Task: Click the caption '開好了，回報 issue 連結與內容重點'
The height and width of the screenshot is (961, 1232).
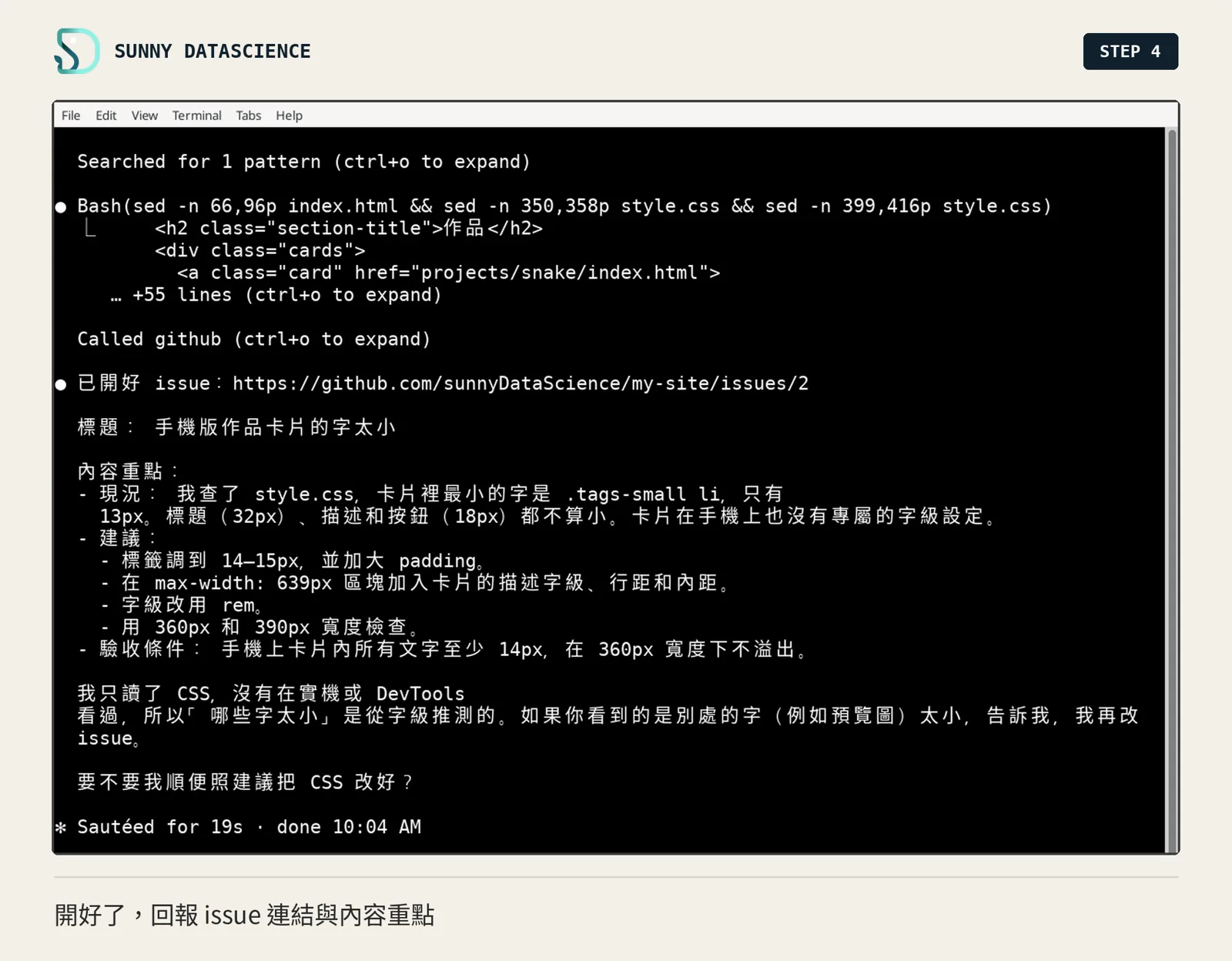Action: 245,915
